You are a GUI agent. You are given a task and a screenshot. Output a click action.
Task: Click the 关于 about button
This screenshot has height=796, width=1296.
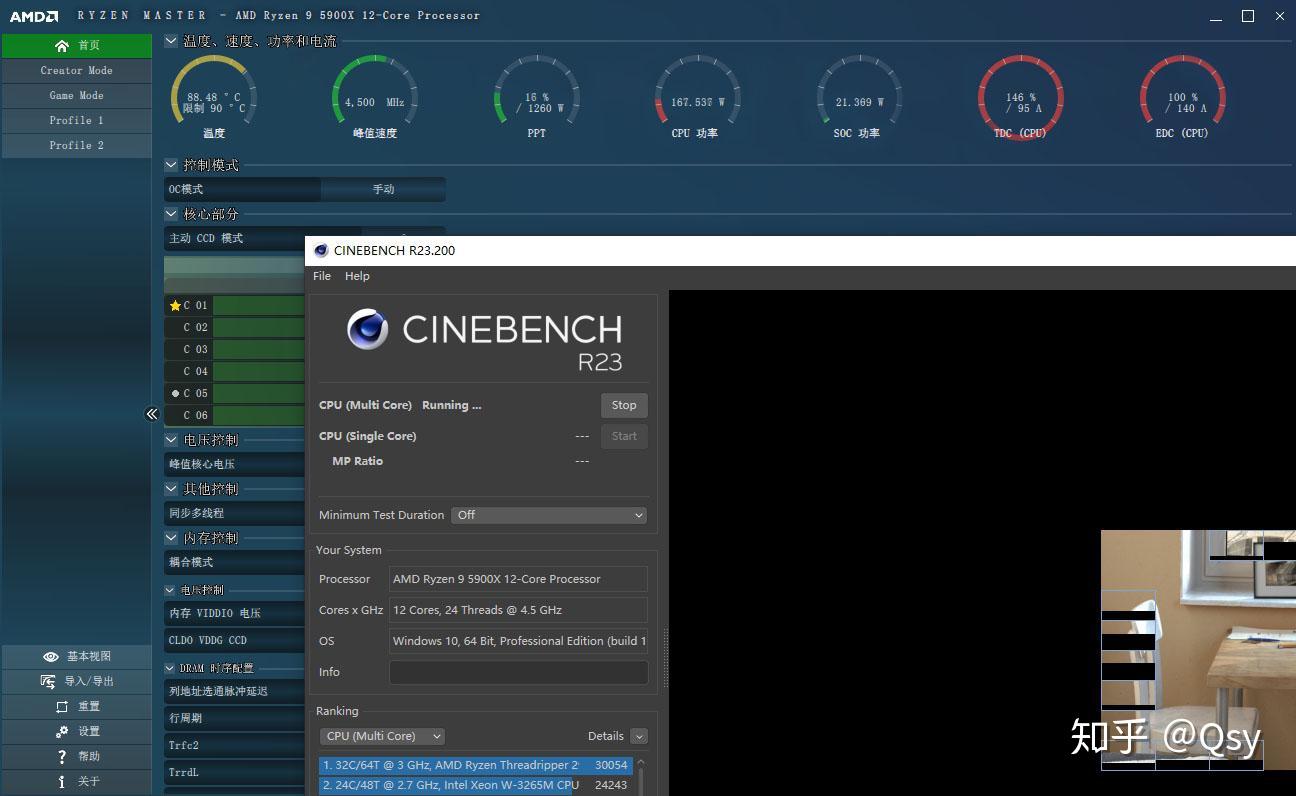click(77, 782)
